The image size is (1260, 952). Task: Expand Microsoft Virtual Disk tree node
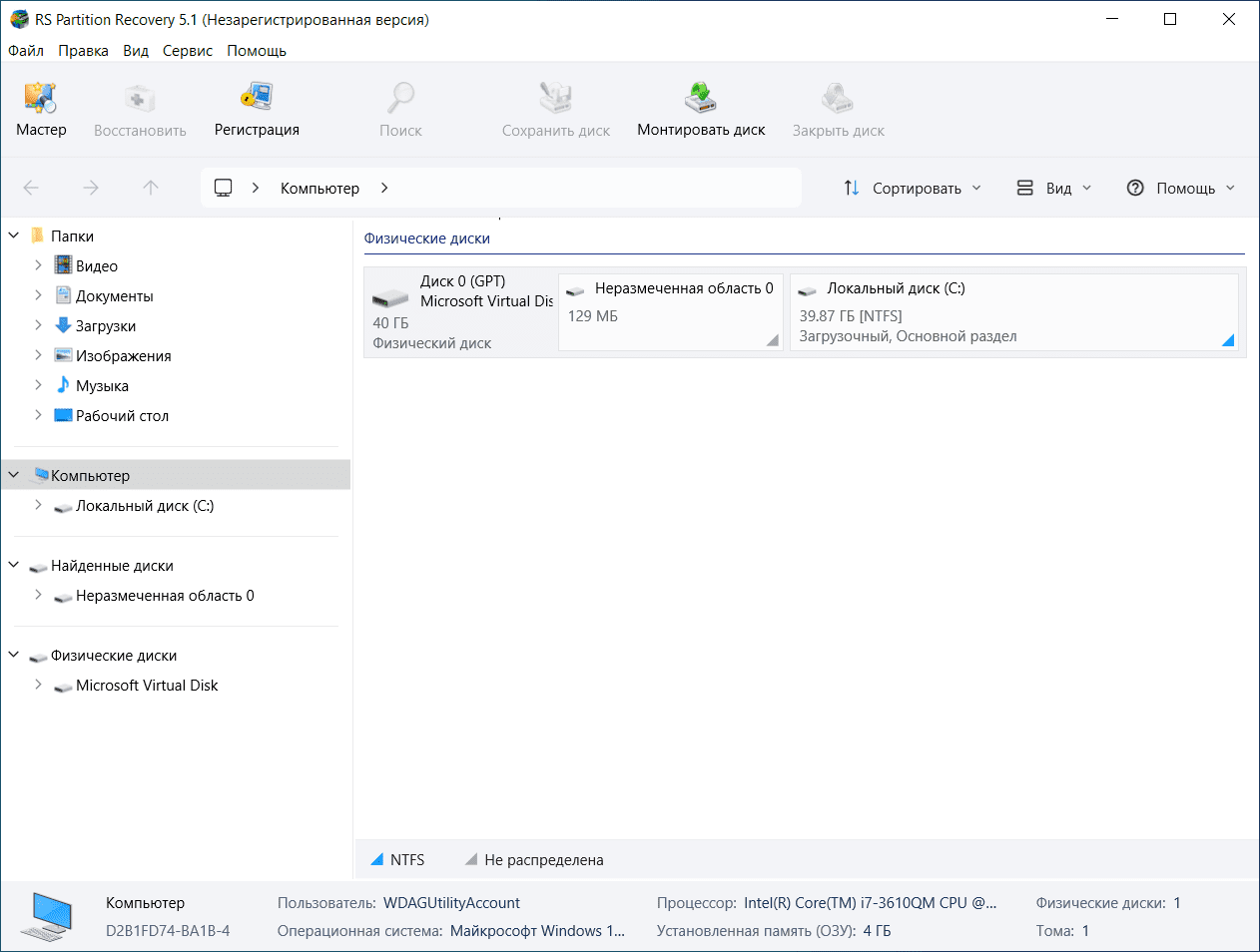point(38,685)
